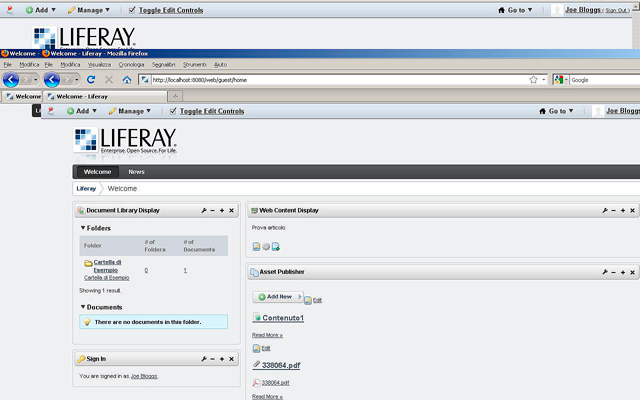Maximize the Sign In portlet
Image resolution: width=640 pixels, height=400 pixels.
222,359
